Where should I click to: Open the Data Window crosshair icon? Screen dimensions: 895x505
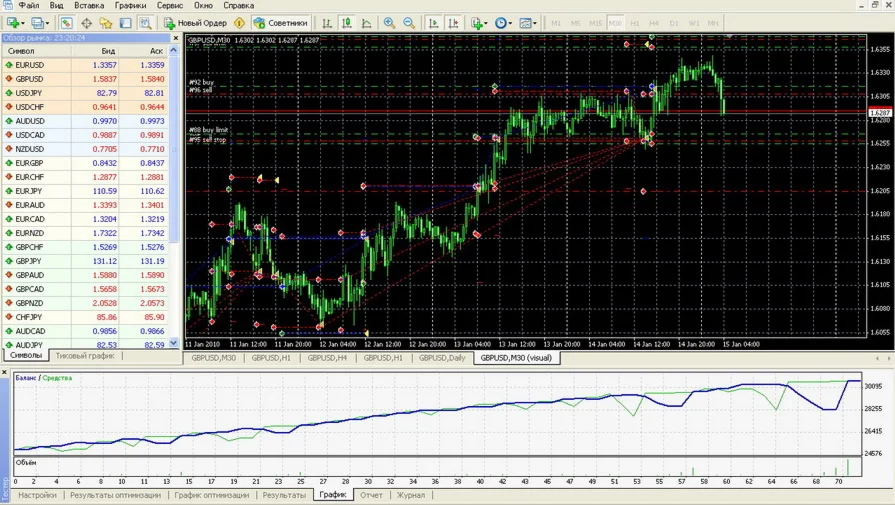(x=86, y=23)
